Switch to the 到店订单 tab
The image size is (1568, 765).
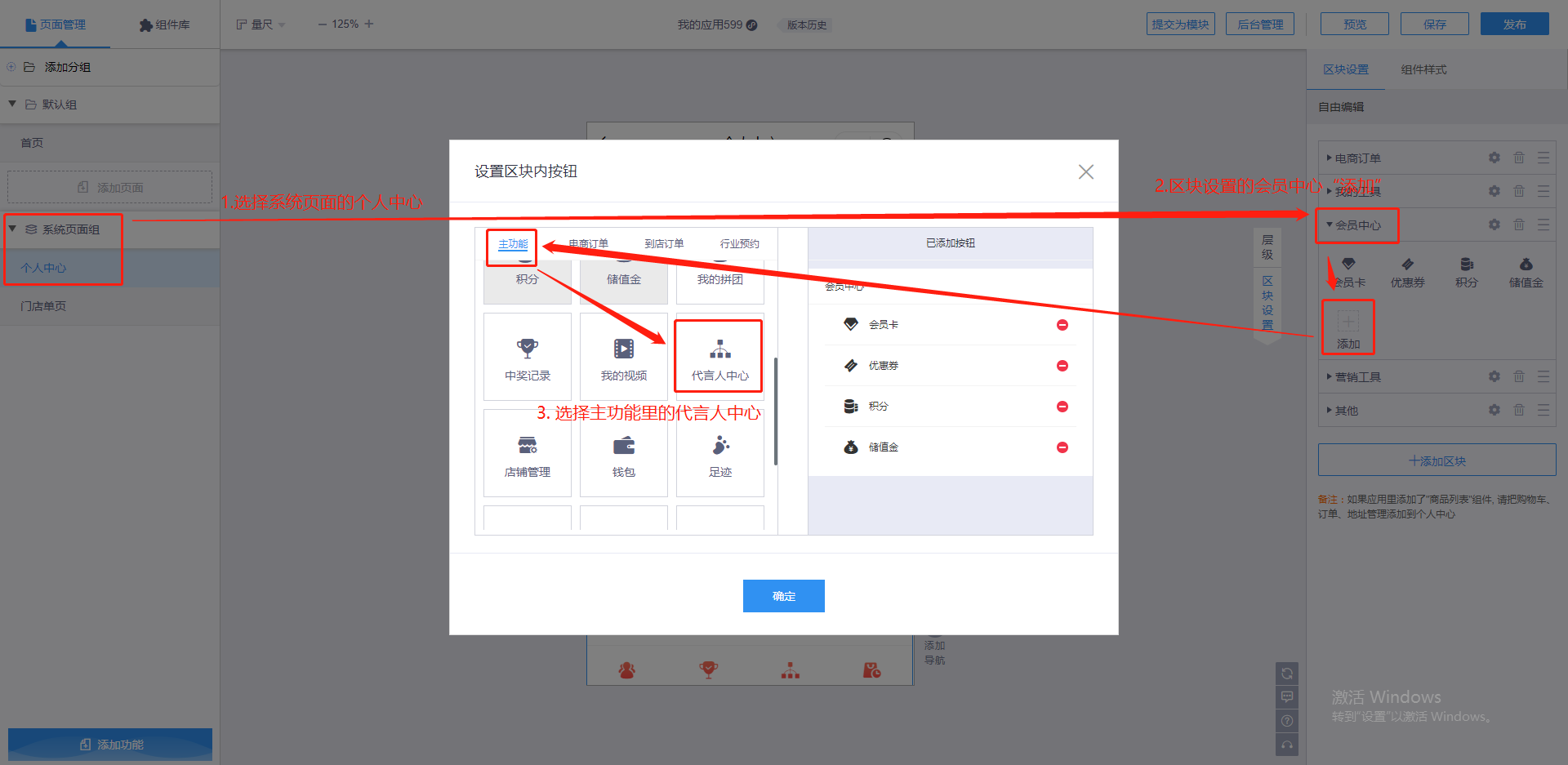pyautogui.click(x=663, y=244)
